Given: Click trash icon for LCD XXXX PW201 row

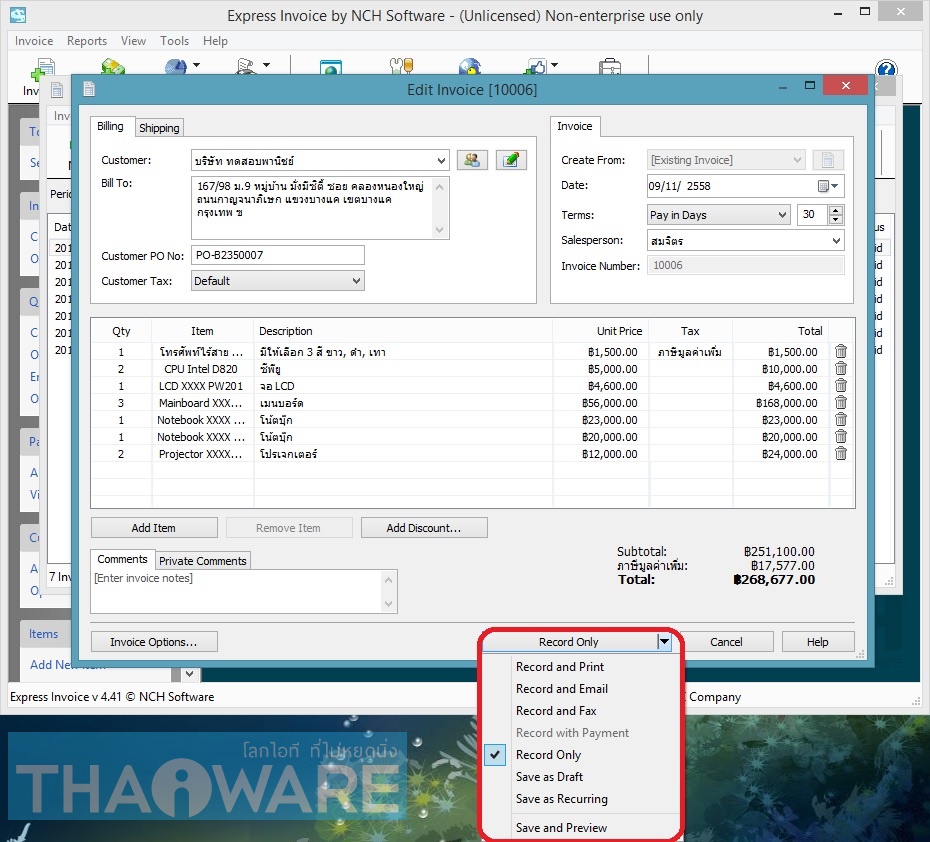Looking at the screenshot, I should [x=840, y=385].
